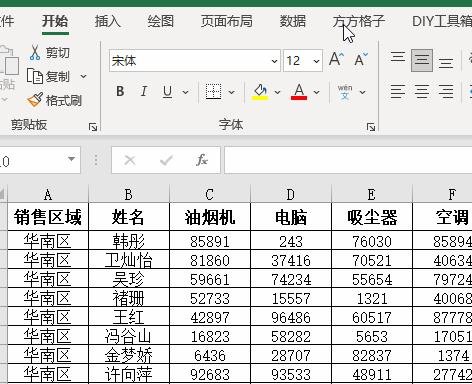The image size is (472, 384).
Task: Select cell containing 冯谷山
Action: click(x=129, y=336)
